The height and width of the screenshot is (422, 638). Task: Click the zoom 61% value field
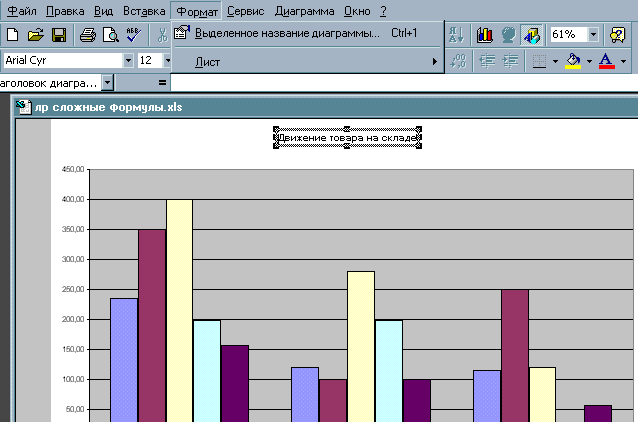(569, 35)
